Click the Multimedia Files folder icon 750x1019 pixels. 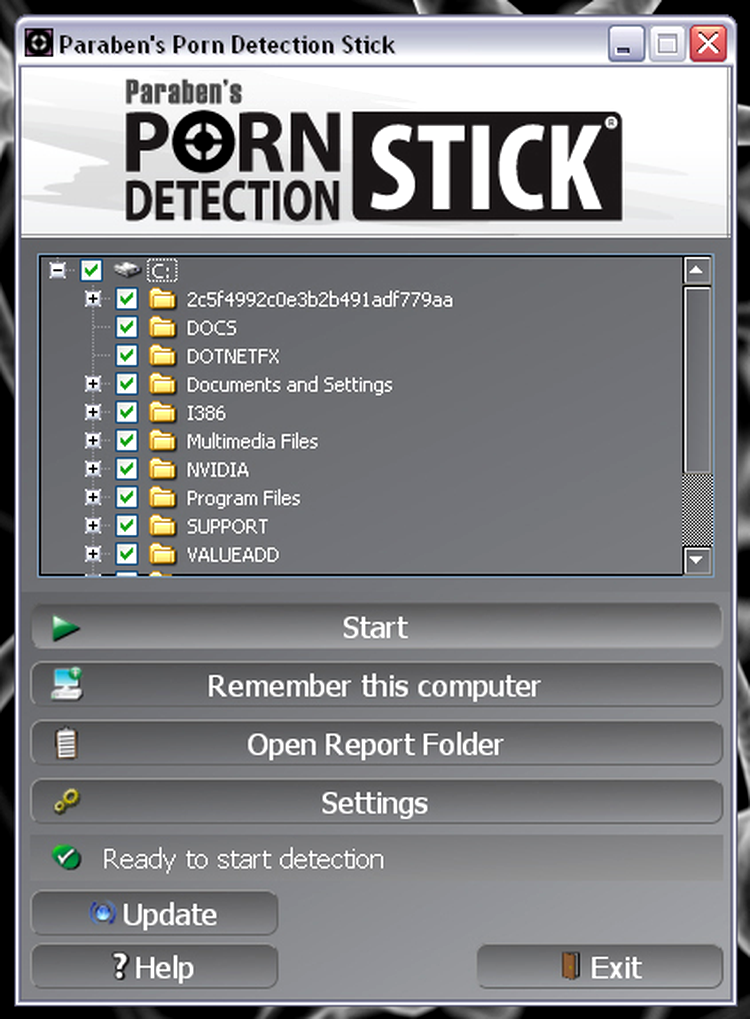162,441
